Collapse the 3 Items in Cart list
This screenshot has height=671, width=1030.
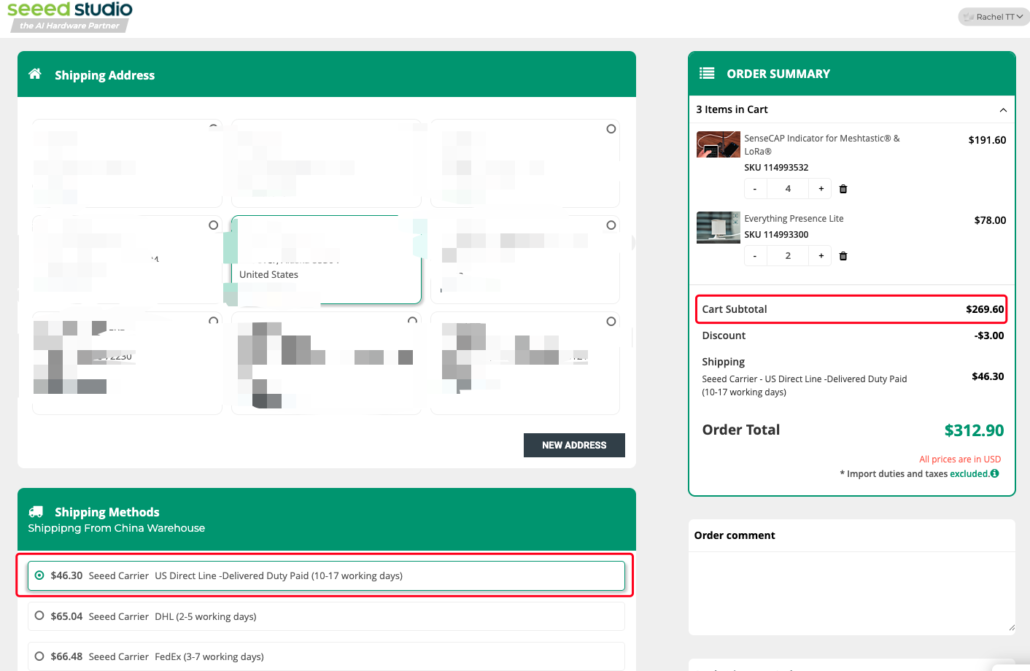pyautogui.click(x=1003, y=110)
